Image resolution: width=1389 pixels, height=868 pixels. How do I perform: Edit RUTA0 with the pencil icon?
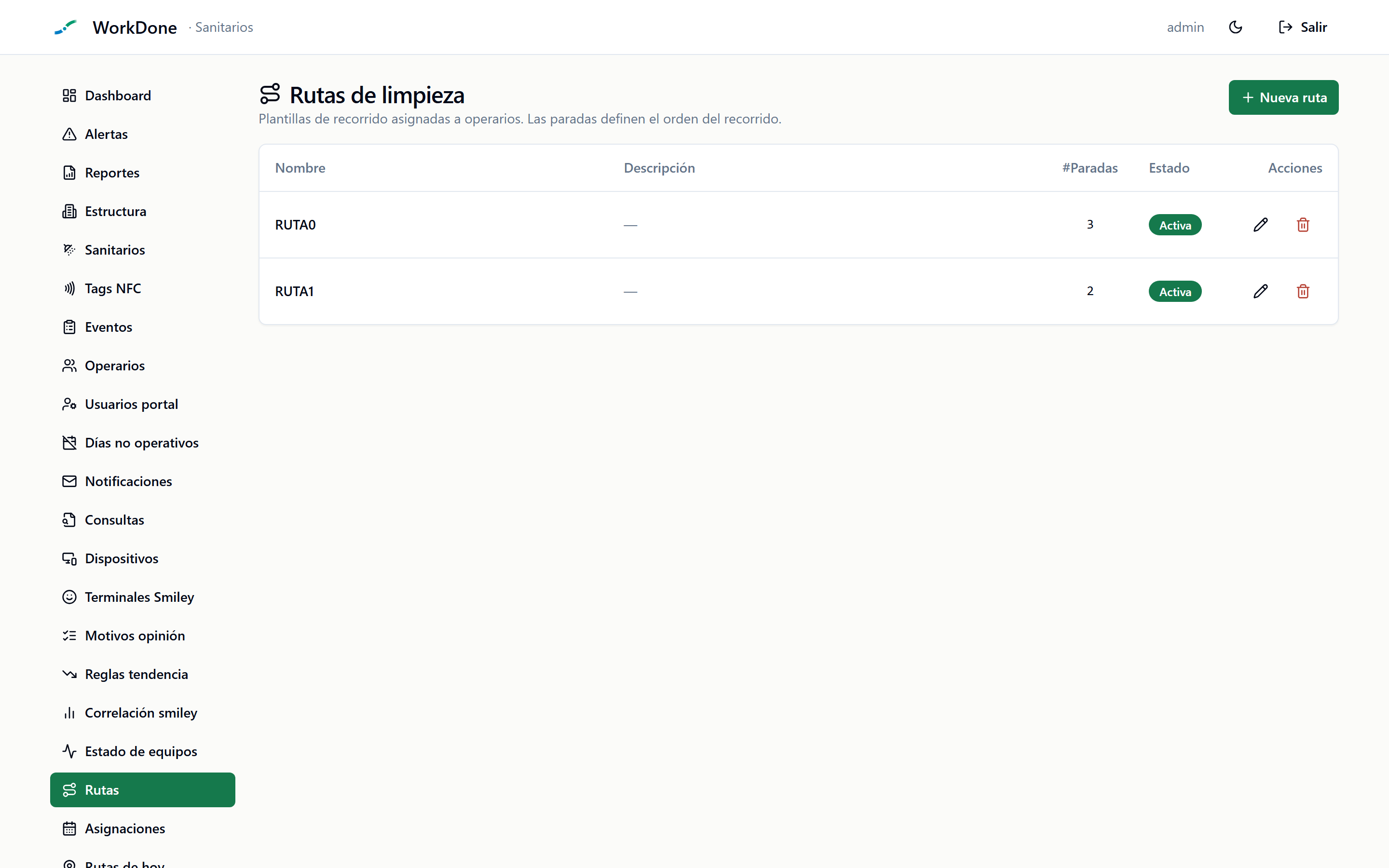click(1260, 224)
